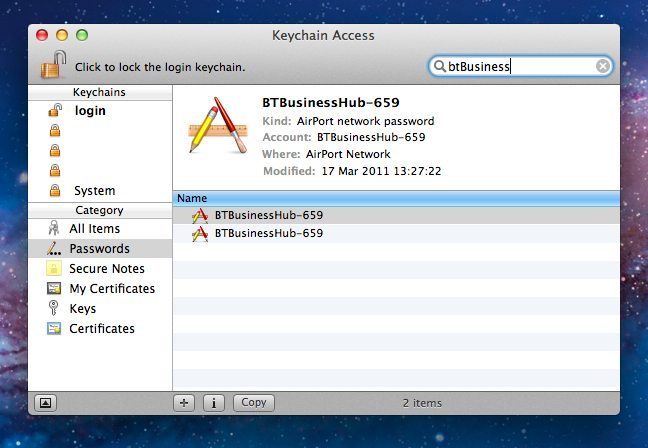Click the unlocked padlock icon beside login
Image resolution: width=648 pixels, height=448 pixels.
pyautogui.click(x=55, y=110)
